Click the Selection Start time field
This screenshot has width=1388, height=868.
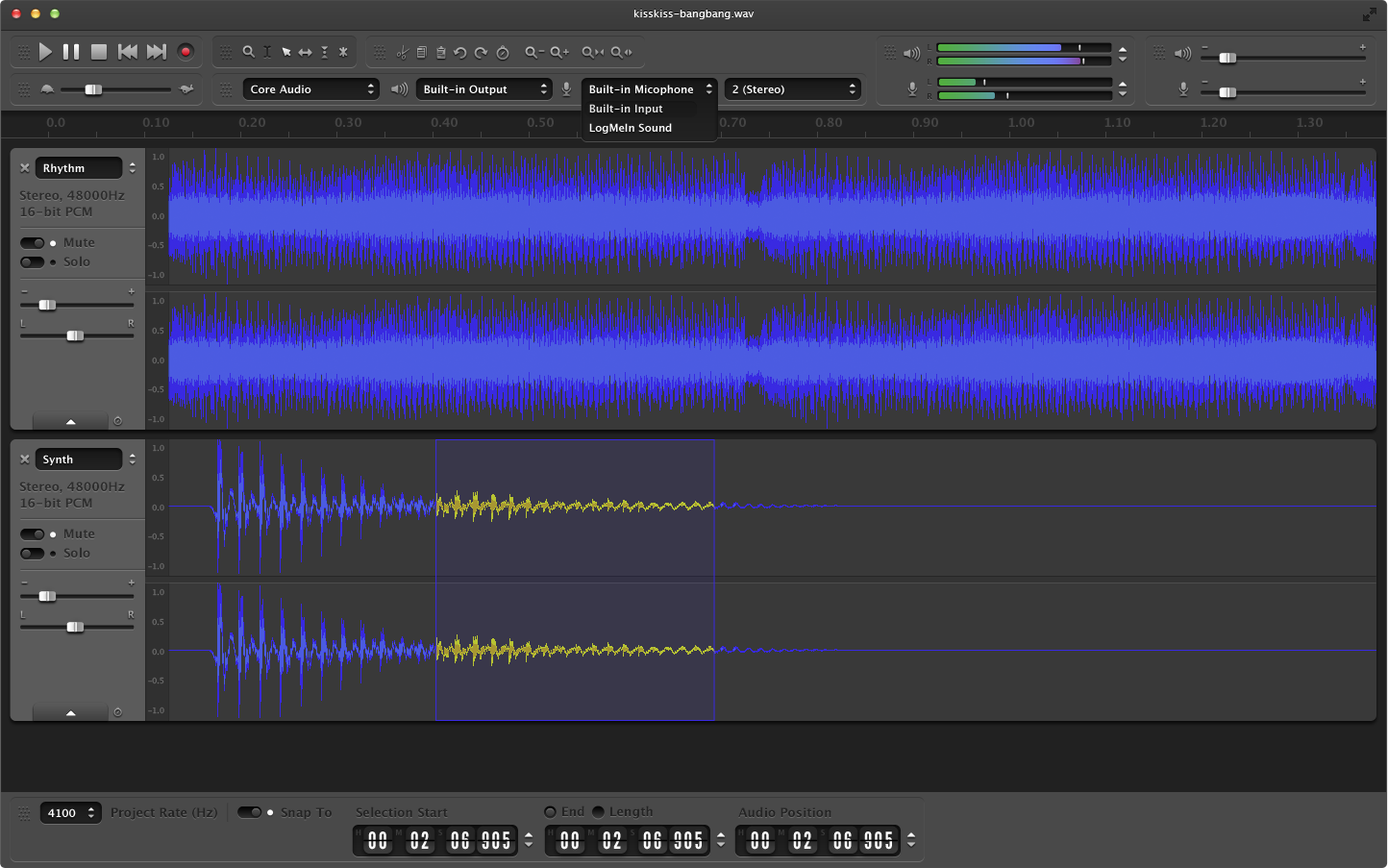tap(435, 841)
